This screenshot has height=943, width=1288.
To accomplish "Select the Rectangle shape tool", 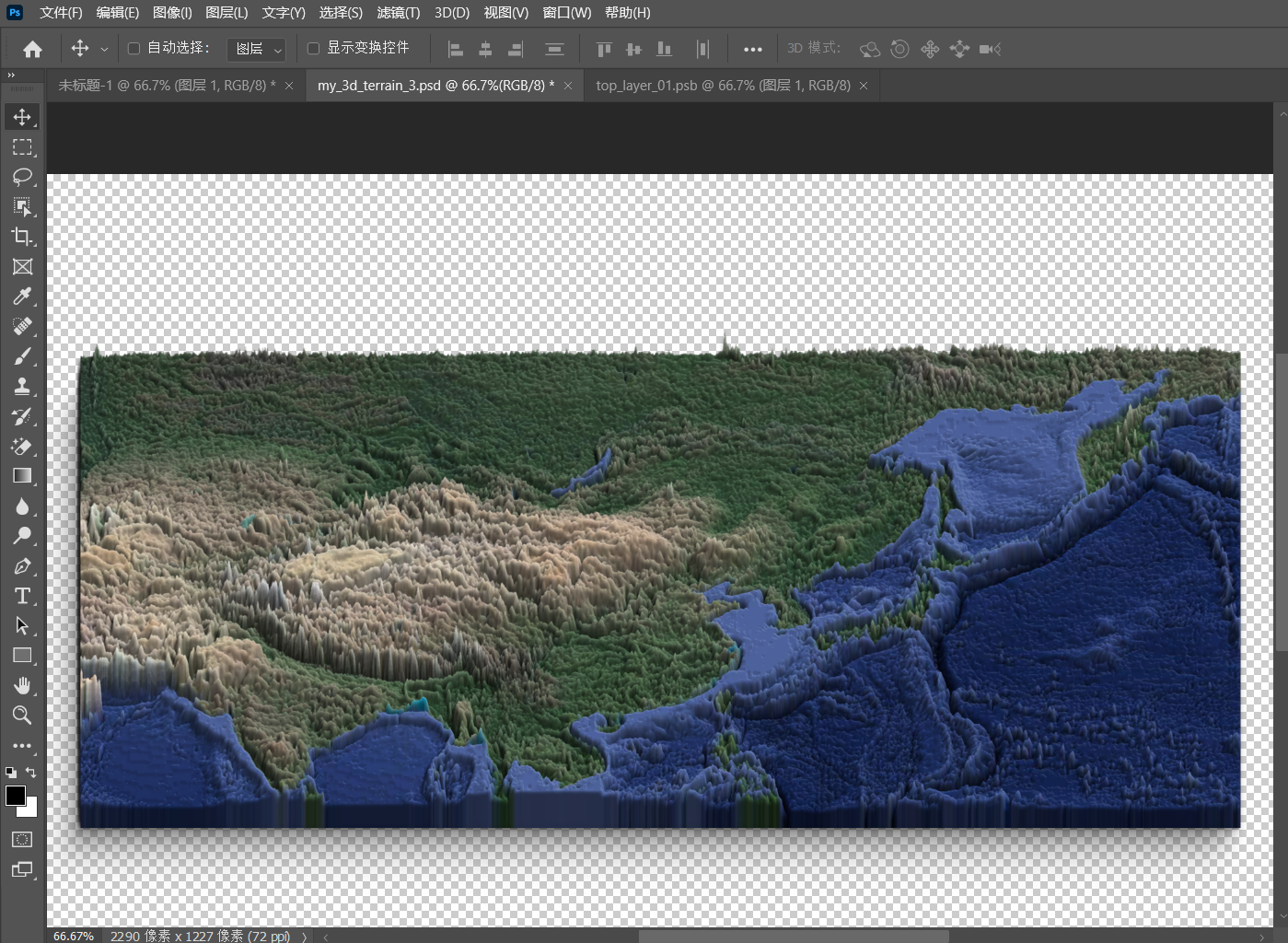I will [22, 656].
